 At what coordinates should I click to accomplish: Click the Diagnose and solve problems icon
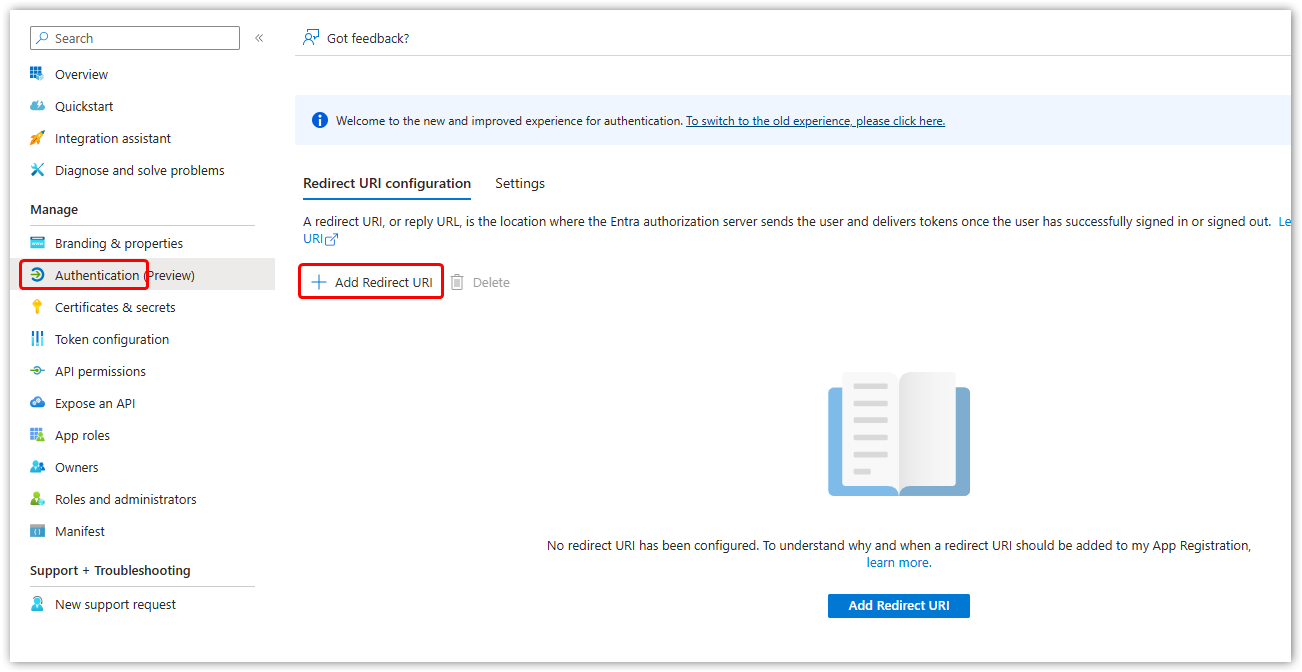(x=37, y=170)
